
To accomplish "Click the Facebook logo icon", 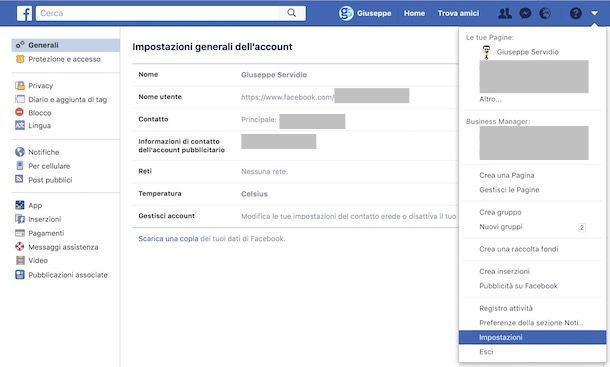I will [x=24, y=13].
